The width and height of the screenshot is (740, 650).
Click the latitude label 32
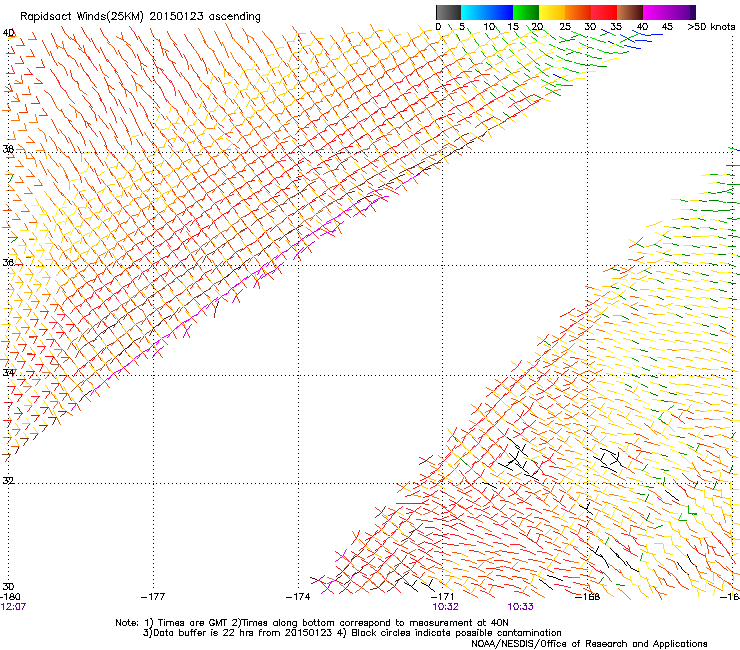[x=8, y=481]
